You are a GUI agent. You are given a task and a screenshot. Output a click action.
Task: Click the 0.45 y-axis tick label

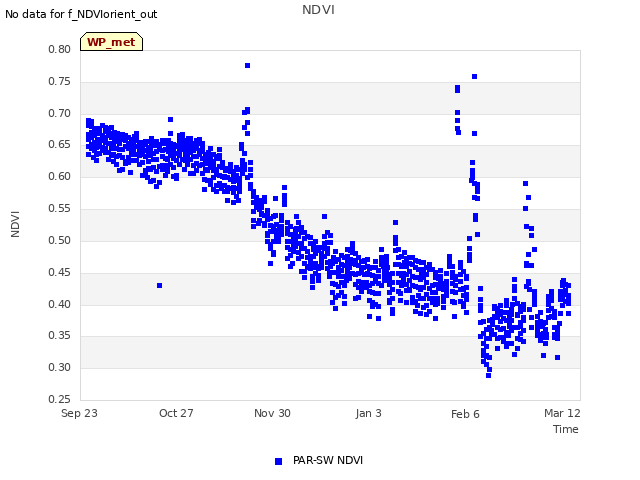pos(60,272)
